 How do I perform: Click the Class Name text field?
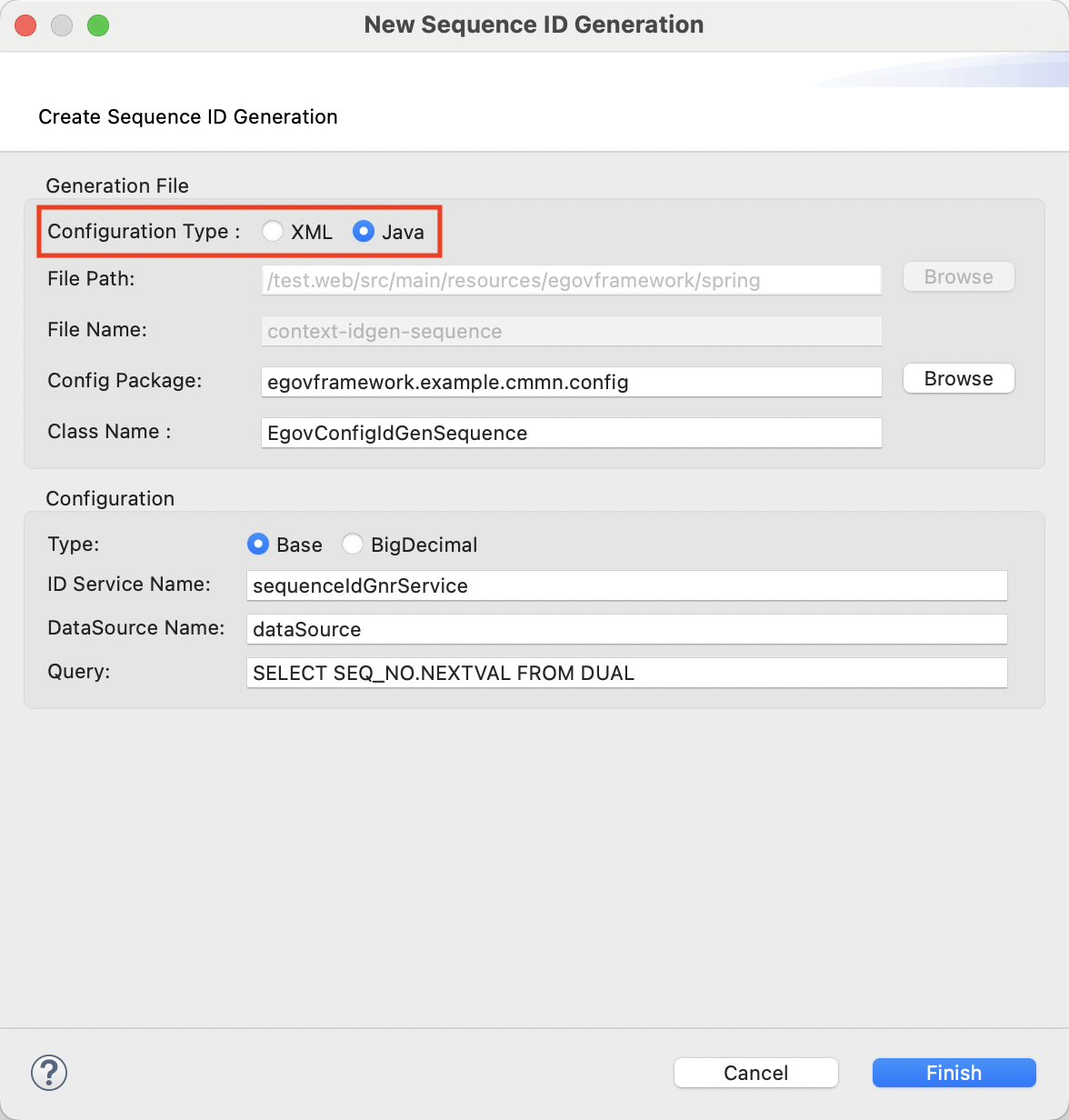(x=571, y=433)
